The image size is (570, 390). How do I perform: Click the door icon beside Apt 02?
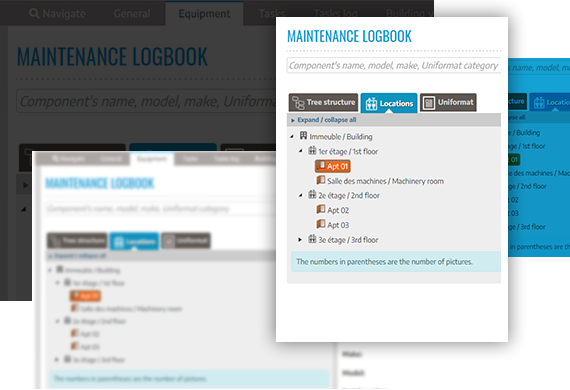321,209
